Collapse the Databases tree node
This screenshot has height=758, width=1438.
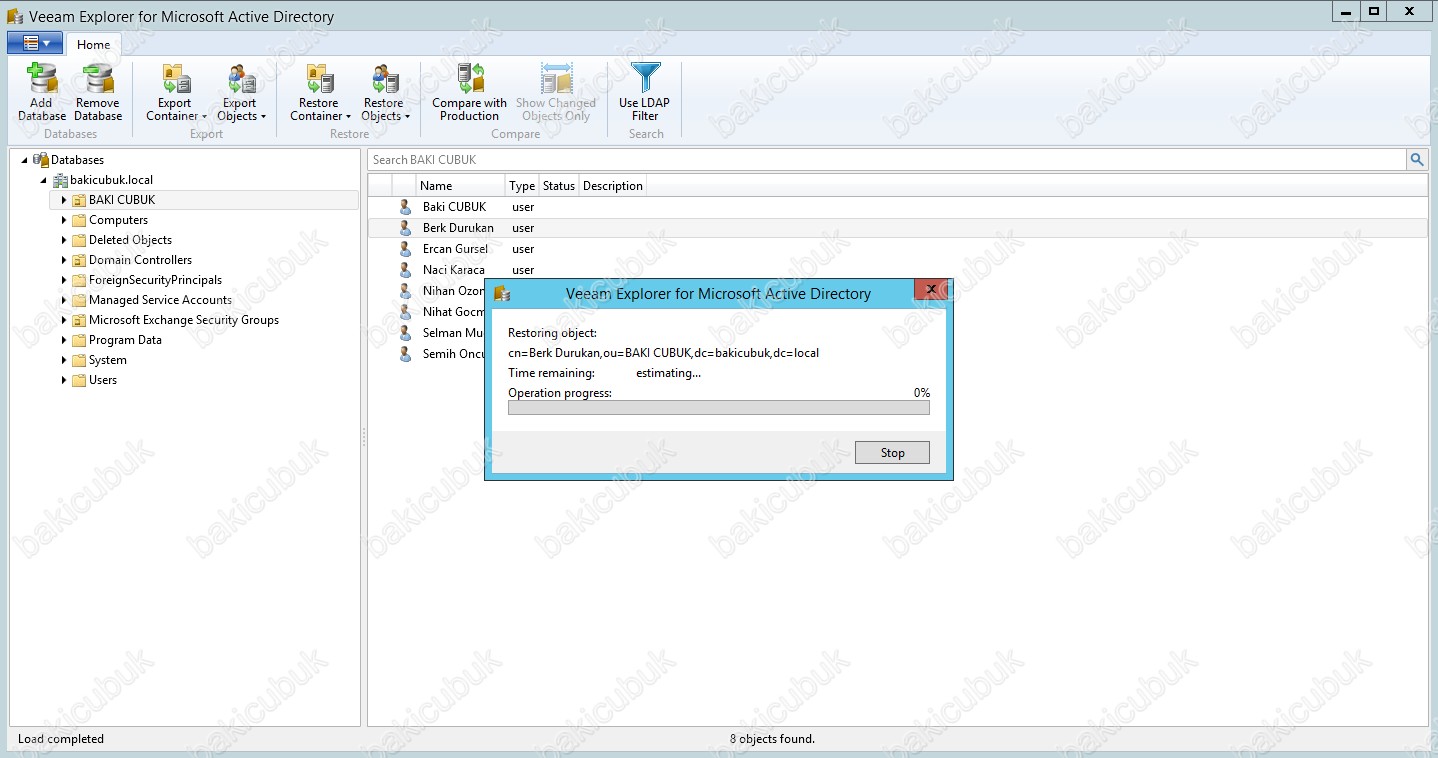point(24,160)
